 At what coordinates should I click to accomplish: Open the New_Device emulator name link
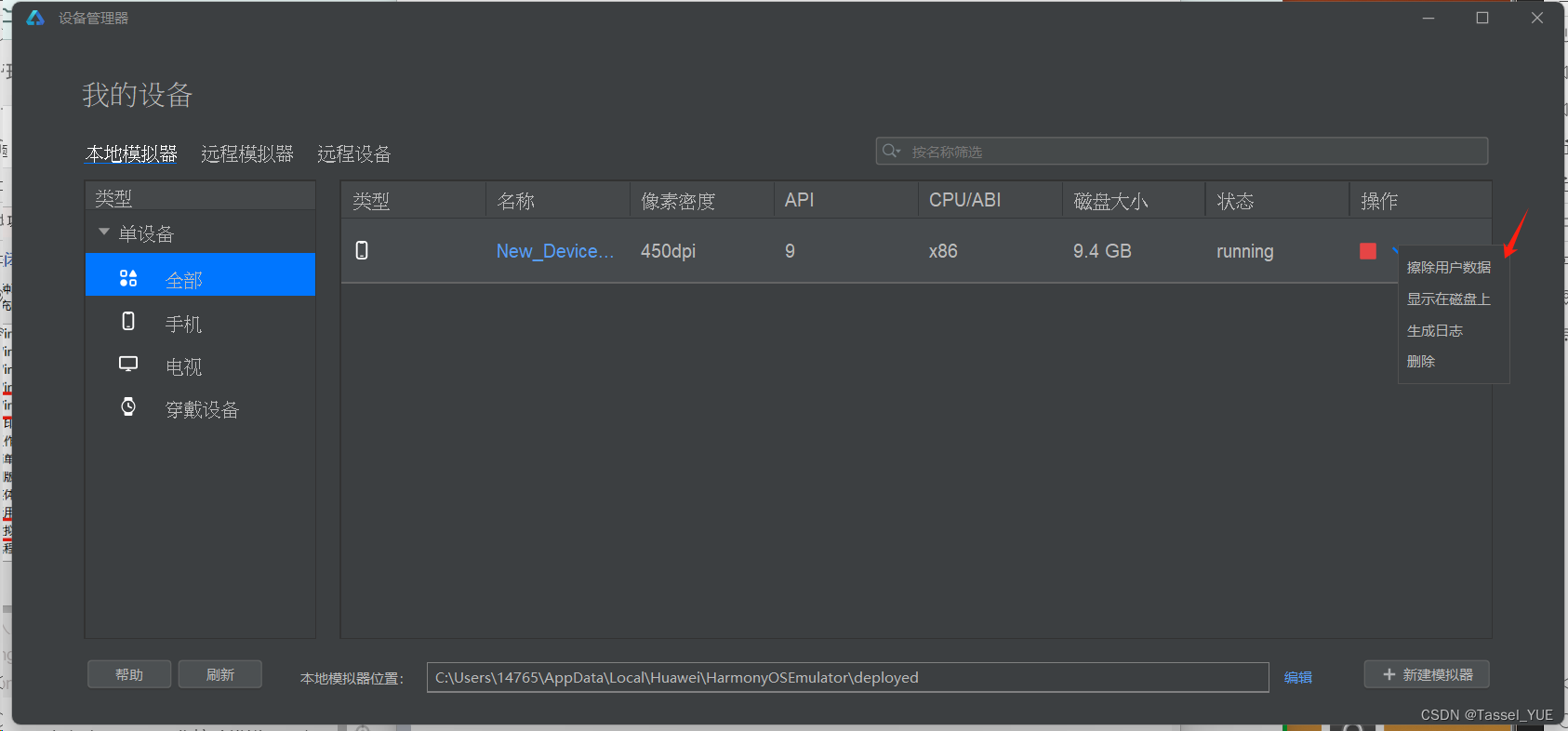point(554,251)
